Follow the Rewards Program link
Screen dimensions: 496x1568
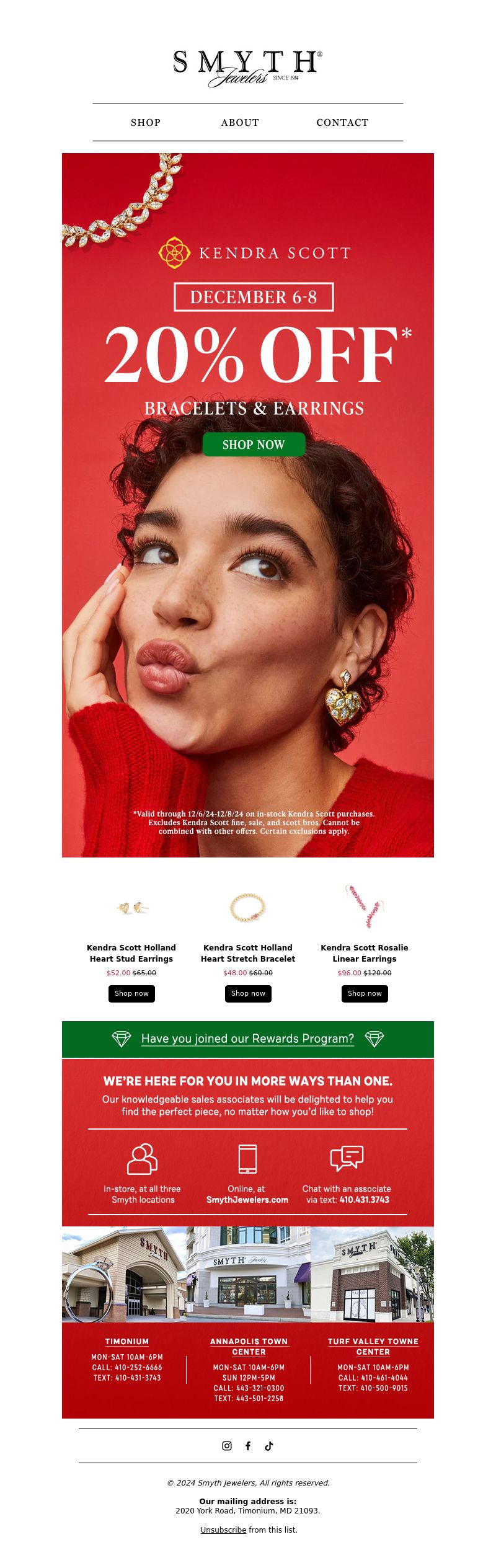pos(247,1039)
